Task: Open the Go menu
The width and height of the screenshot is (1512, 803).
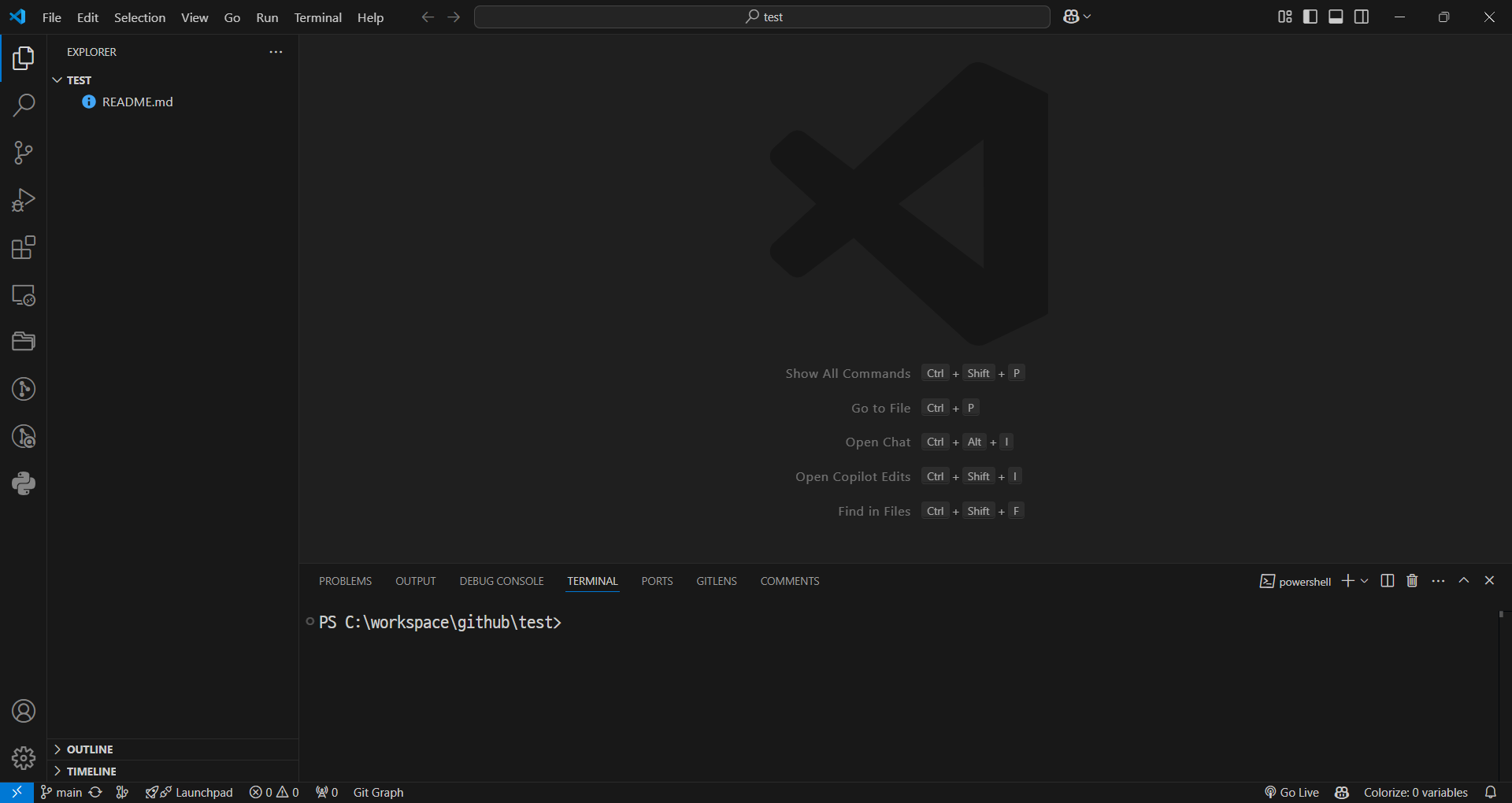Action: (232, 17)
